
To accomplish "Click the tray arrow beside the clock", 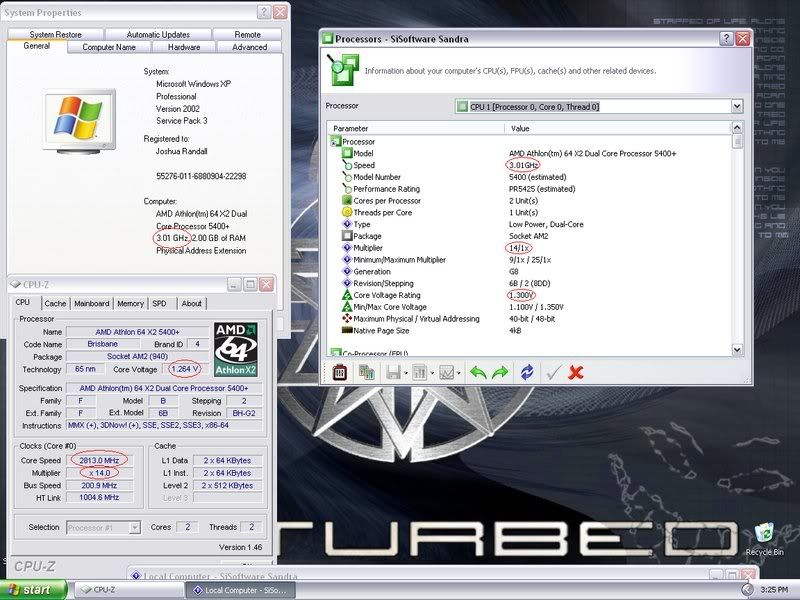I will point(747,590).
